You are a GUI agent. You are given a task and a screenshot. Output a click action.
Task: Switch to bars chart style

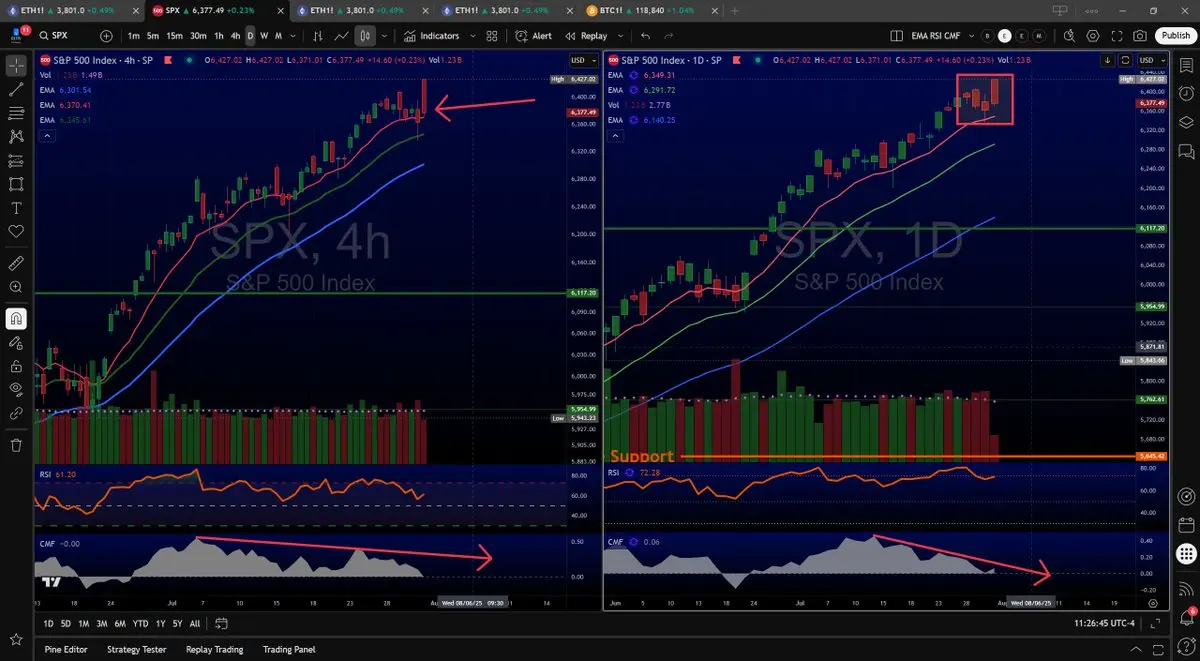tap(317, 36)
